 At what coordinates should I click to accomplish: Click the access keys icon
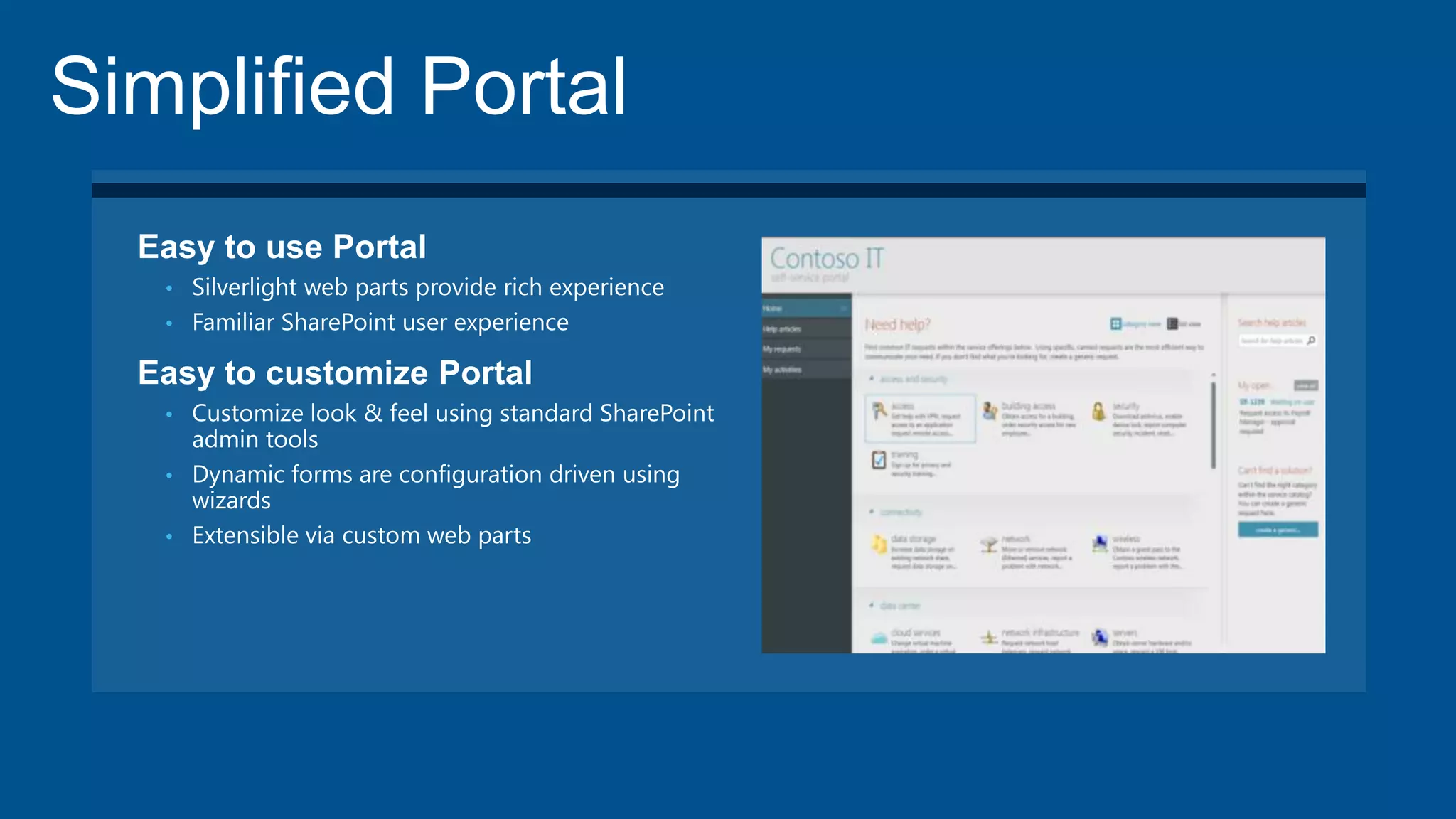pyautogui.click(x=879, y=410)
